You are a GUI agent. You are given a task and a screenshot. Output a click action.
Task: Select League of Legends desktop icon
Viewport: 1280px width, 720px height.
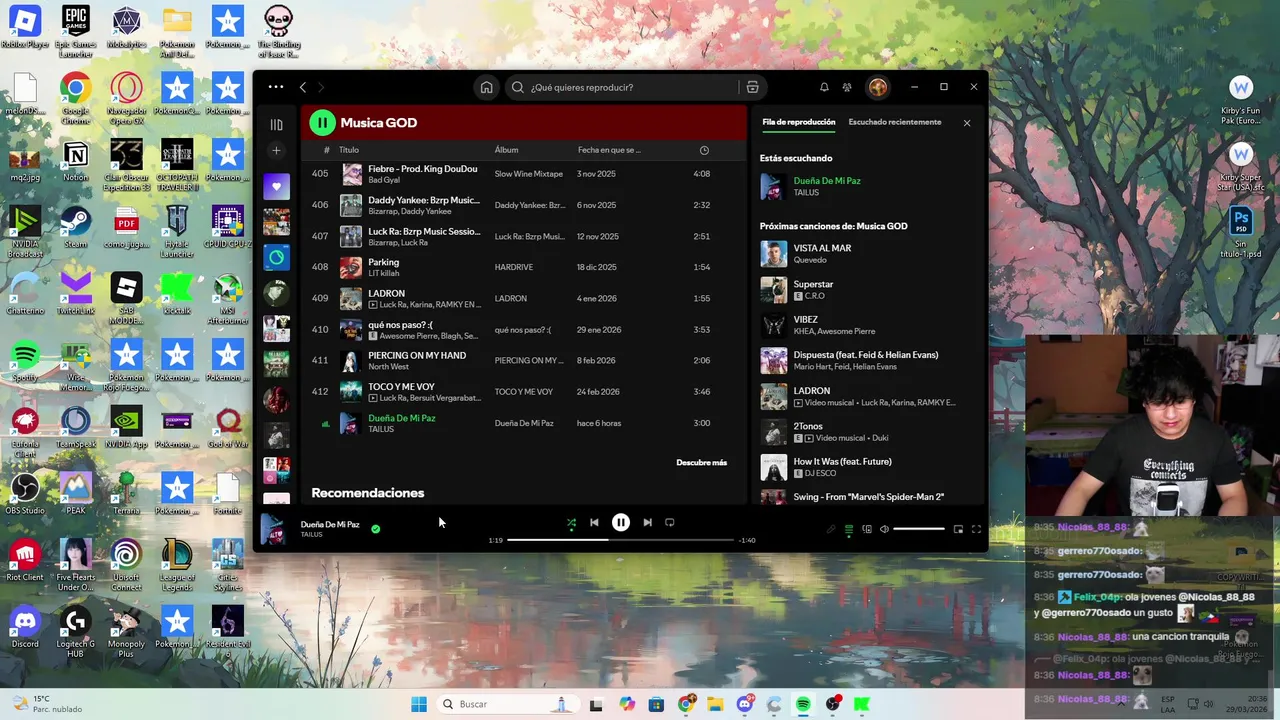(177, 565)
